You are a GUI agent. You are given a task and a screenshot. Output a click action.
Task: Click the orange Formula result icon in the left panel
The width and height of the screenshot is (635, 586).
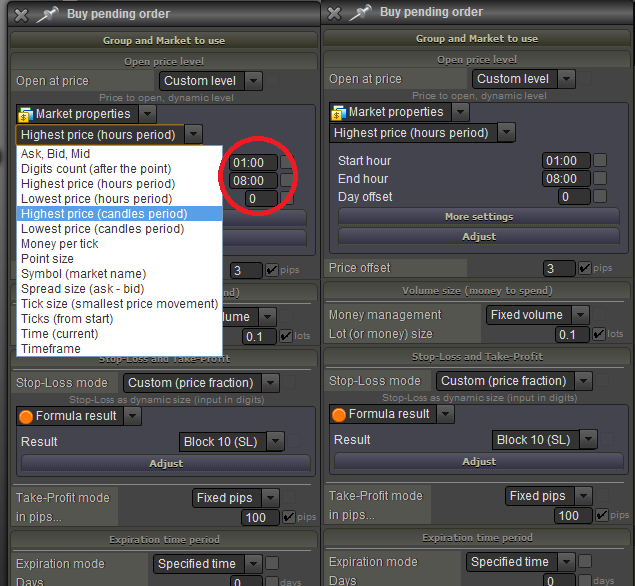click(26, 415)
